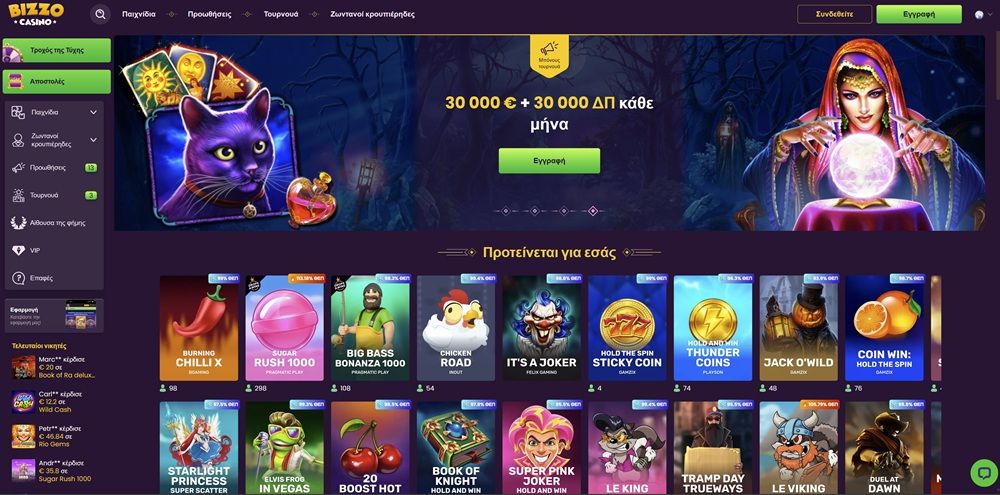Expand Ζωντανοί κρουπιέρηδες sidebar chevron
1000x495 pixels.
pos(94,140)
